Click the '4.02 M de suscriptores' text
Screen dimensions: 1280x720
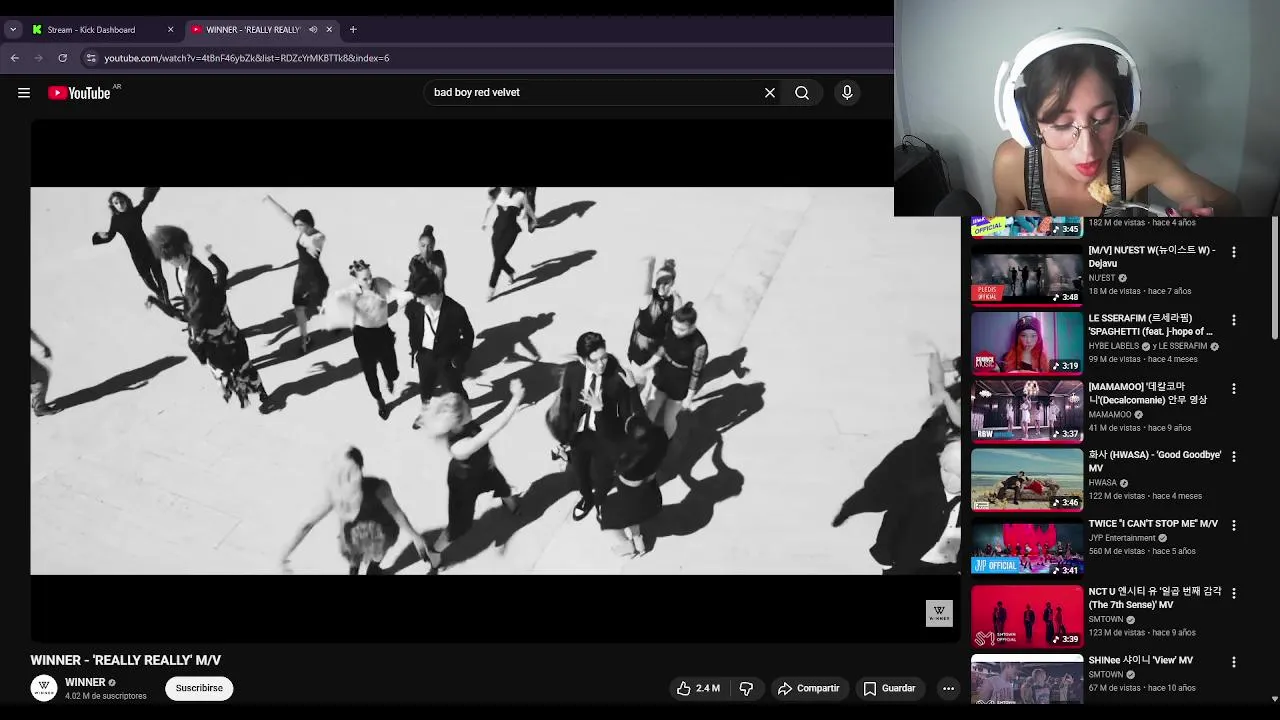pyautogui.click(x=106, y=696)
